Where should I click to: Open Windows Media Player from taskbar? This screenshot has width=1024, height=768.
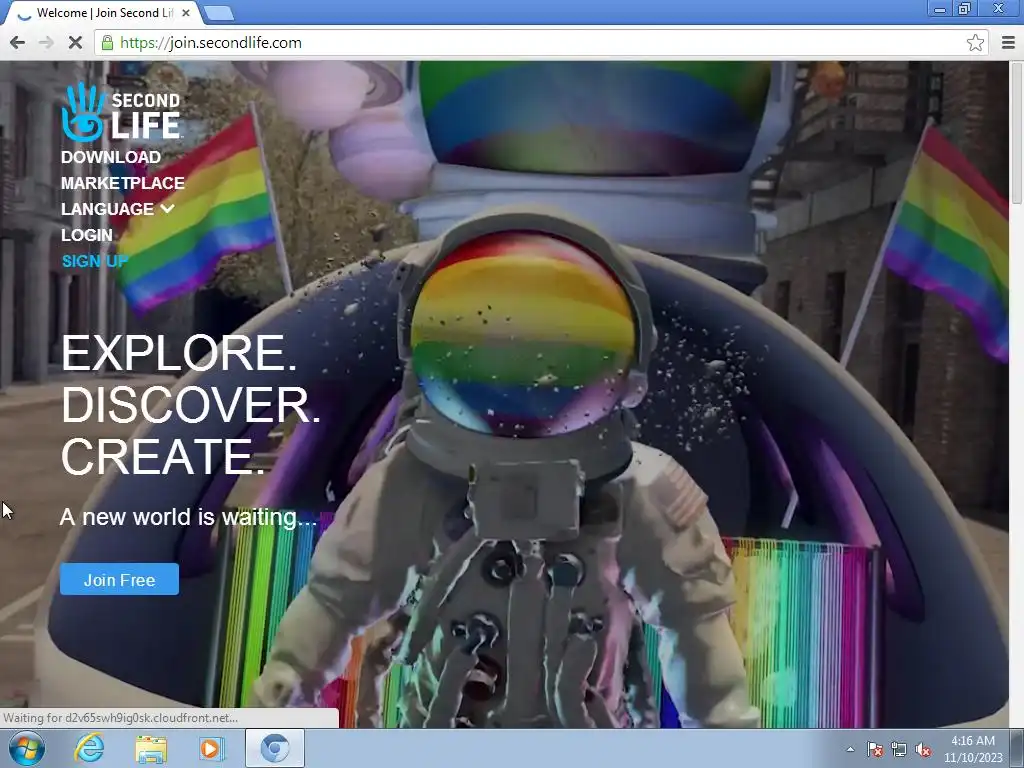click(x=212, y=749)
